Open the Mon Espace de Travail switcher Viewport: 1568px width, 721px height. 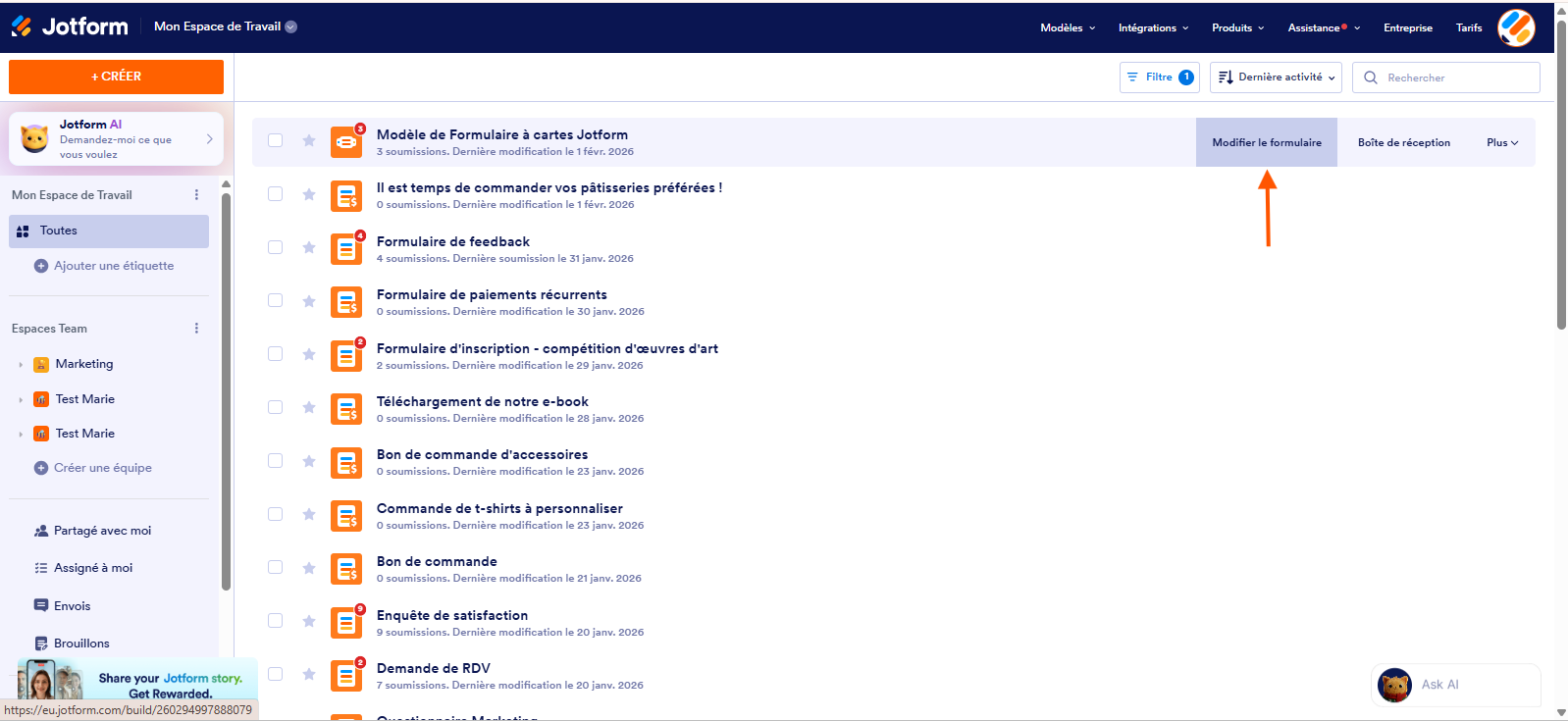(225, 26)
